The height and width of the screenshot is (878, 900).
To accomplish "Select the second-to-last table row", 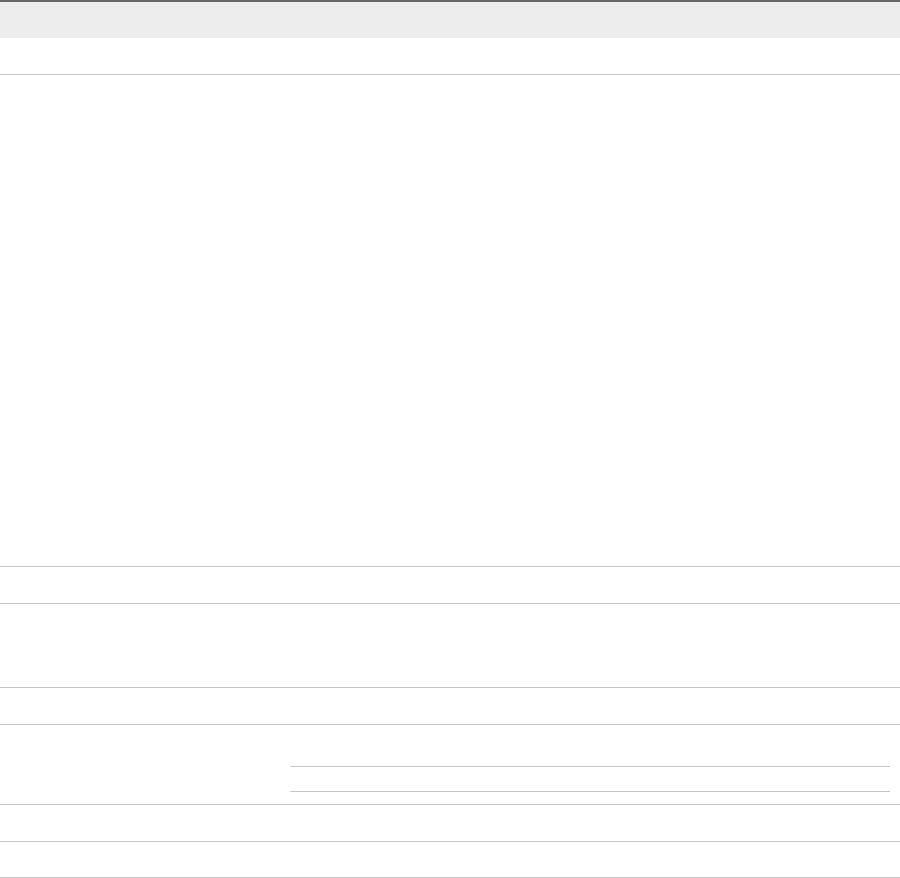I will (450, 823).
